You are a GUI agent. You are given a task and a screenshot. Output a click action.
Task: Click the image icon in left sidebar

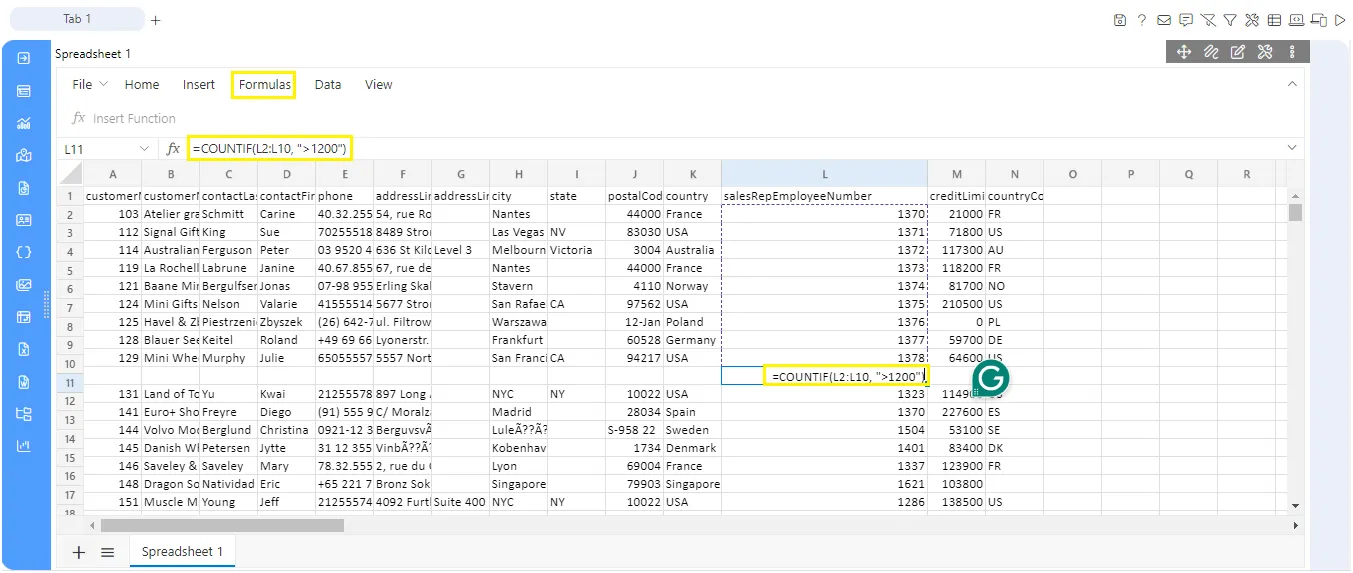coord(24,285)
